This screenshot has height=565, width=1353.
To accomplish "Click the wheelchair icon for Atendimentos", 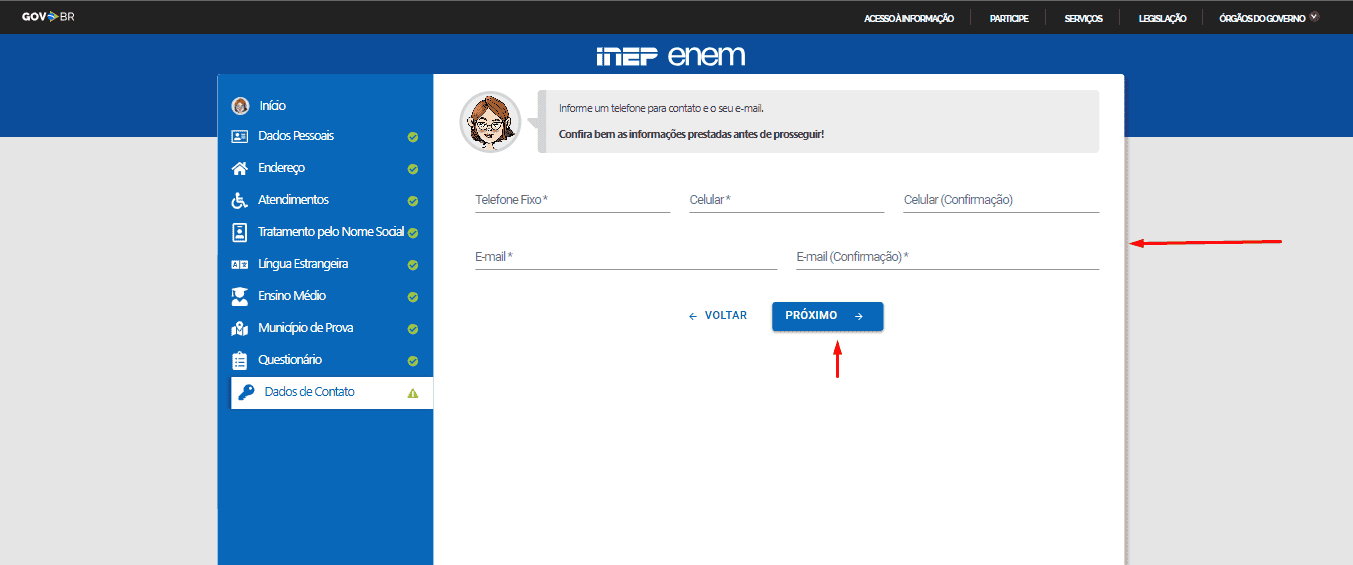I will [239, 200].
